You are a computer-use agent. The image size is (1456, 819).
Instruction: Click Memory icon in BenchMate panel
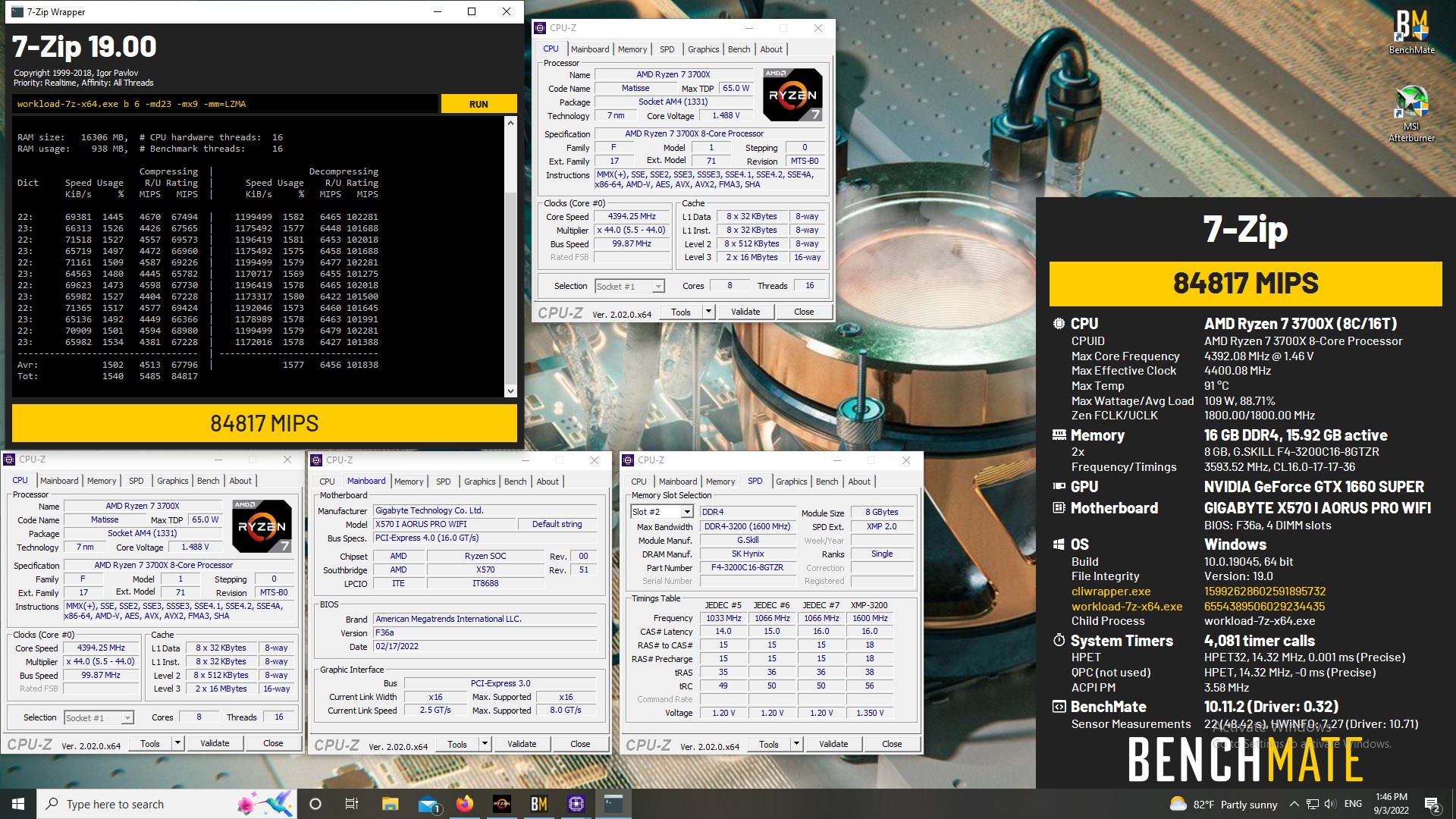pos(1059,435)
